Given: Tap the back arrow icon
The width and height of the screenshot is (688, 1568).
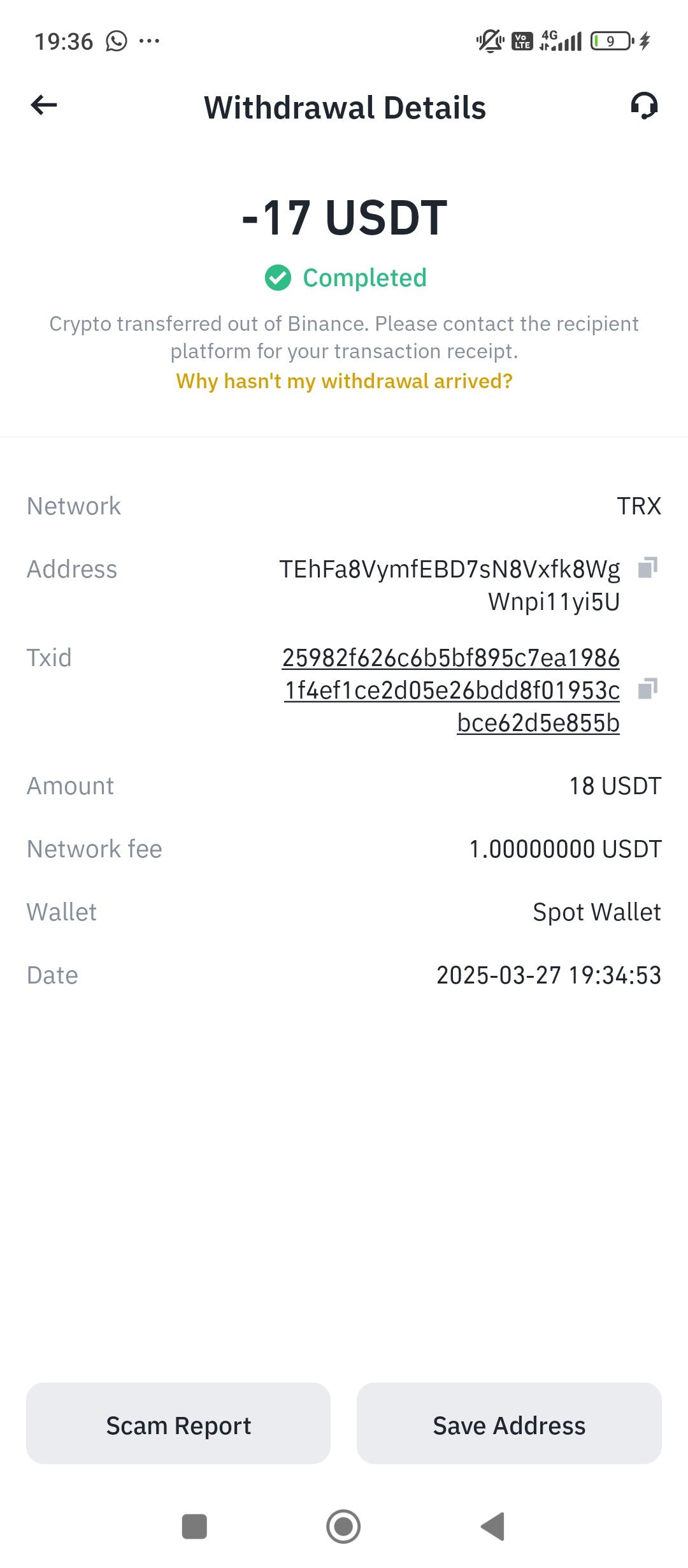Looking at the screenshot, I should pos(44,106).
